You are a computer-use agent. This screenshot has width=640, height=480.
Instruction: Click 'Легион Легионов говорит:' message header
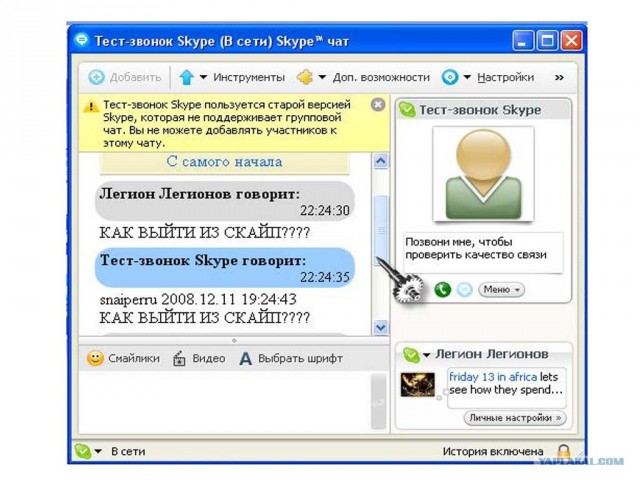pos(200,194)
